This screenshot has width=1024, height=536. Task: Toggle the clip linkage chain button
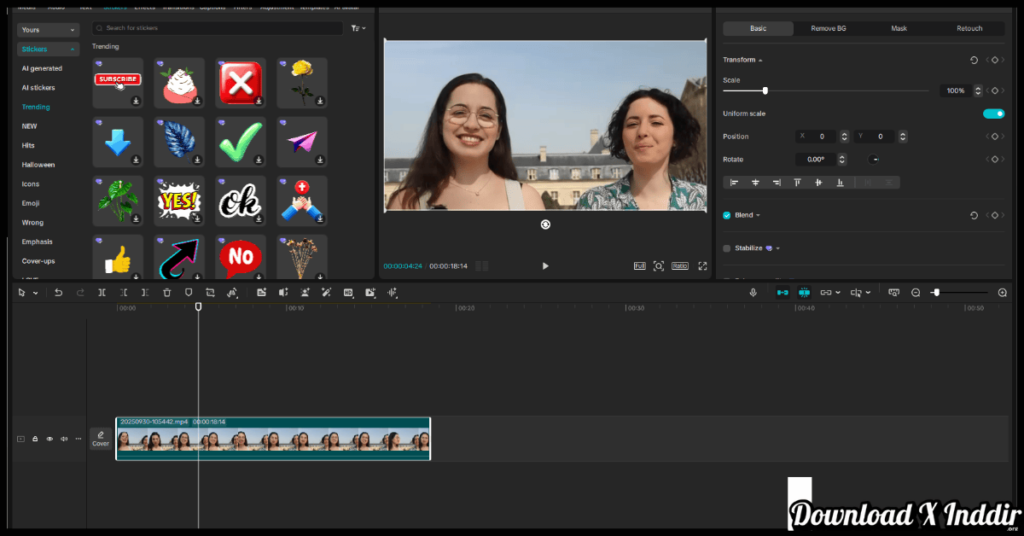coord(826,293)
